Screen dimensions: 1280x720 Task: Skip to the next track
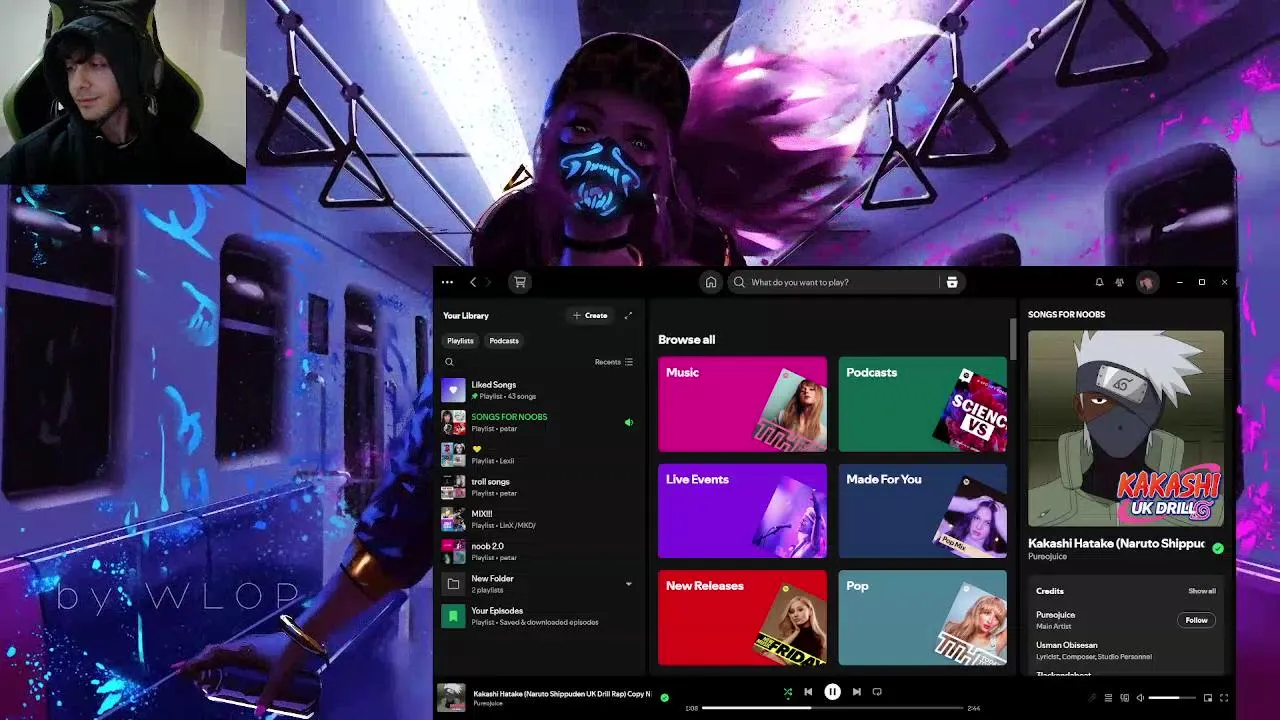[x=856, y=691]
